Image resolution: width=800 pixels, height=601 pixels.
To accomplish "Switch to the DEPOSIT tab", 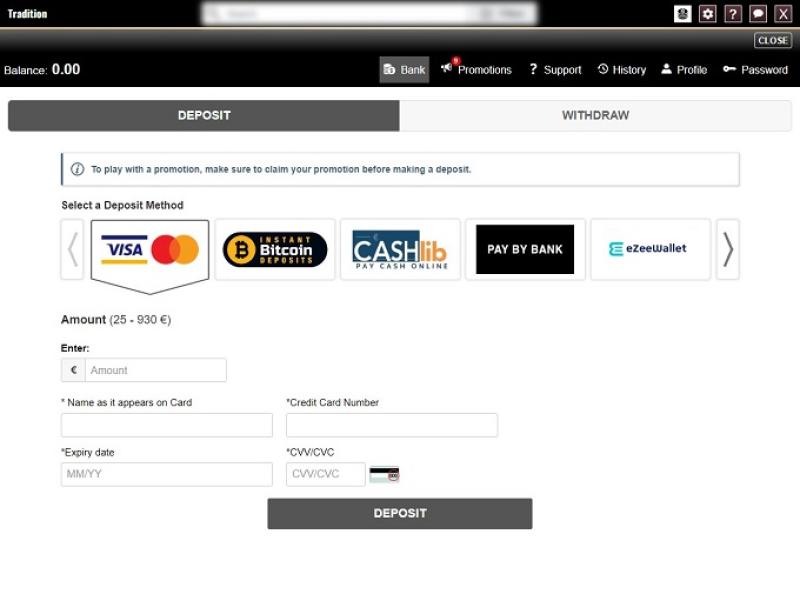I will click(x=204, y=115).
